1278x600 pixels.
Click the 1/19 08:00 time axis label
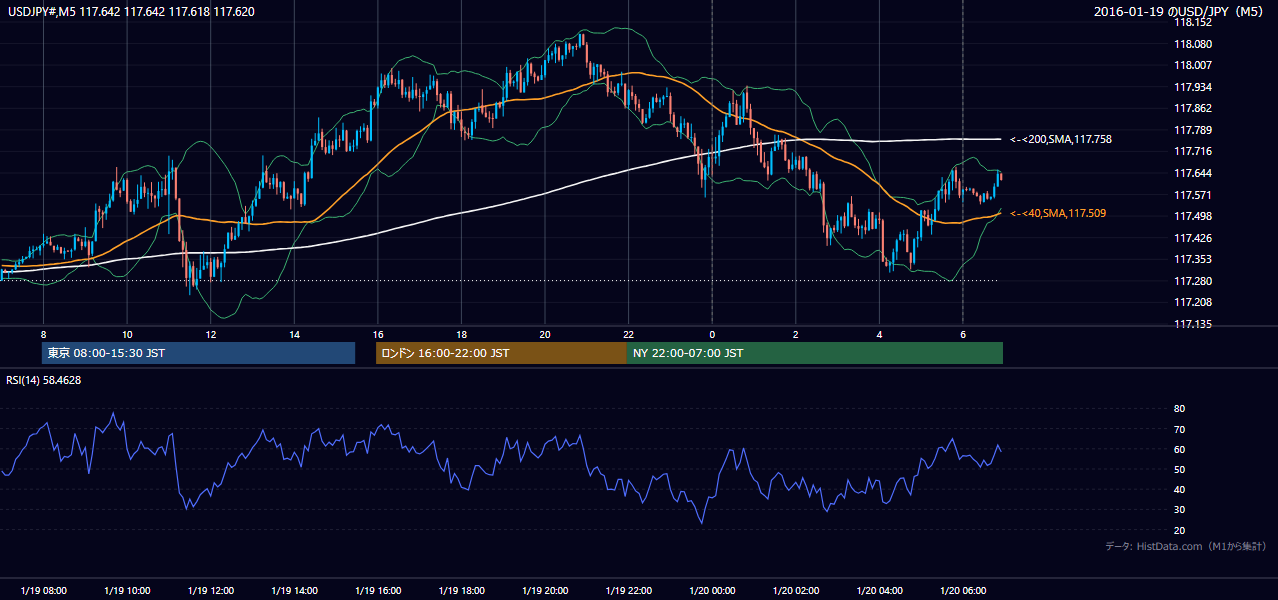coord(43,590)
